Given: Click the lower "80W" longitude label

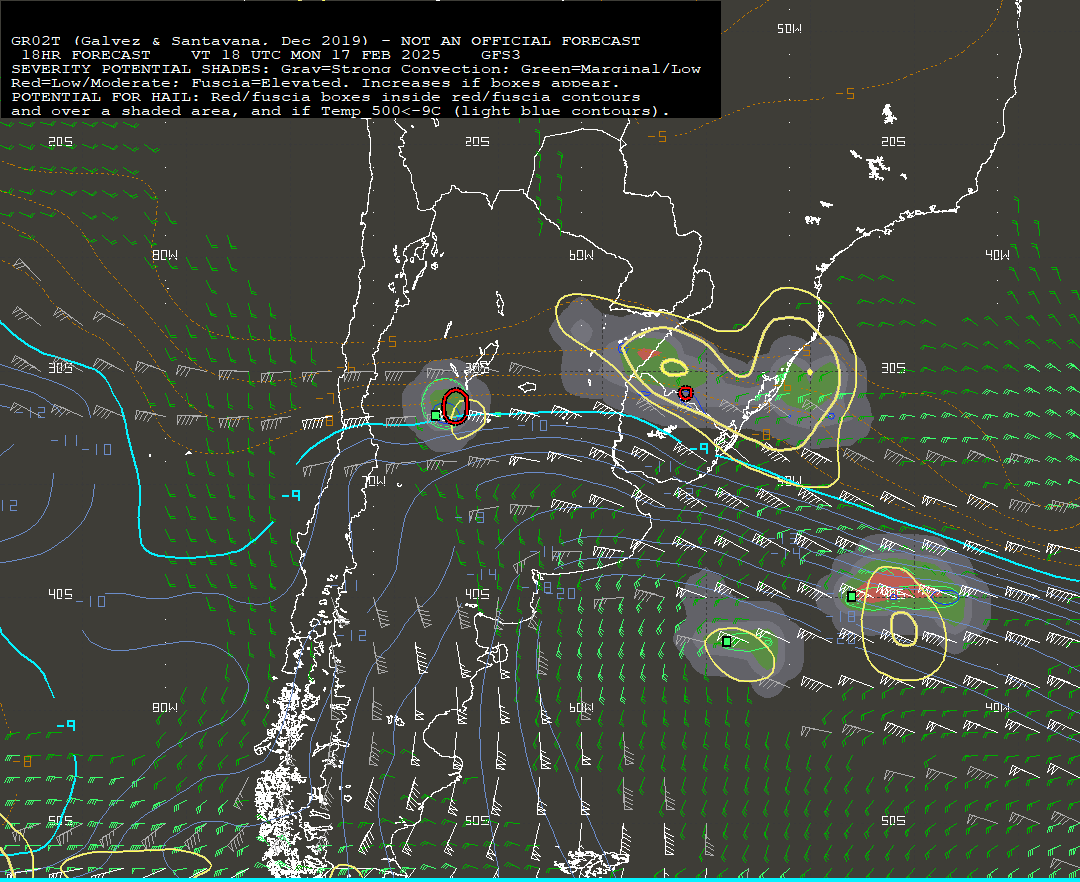Looking at the screenshot, I should click(x=165, y=708).
